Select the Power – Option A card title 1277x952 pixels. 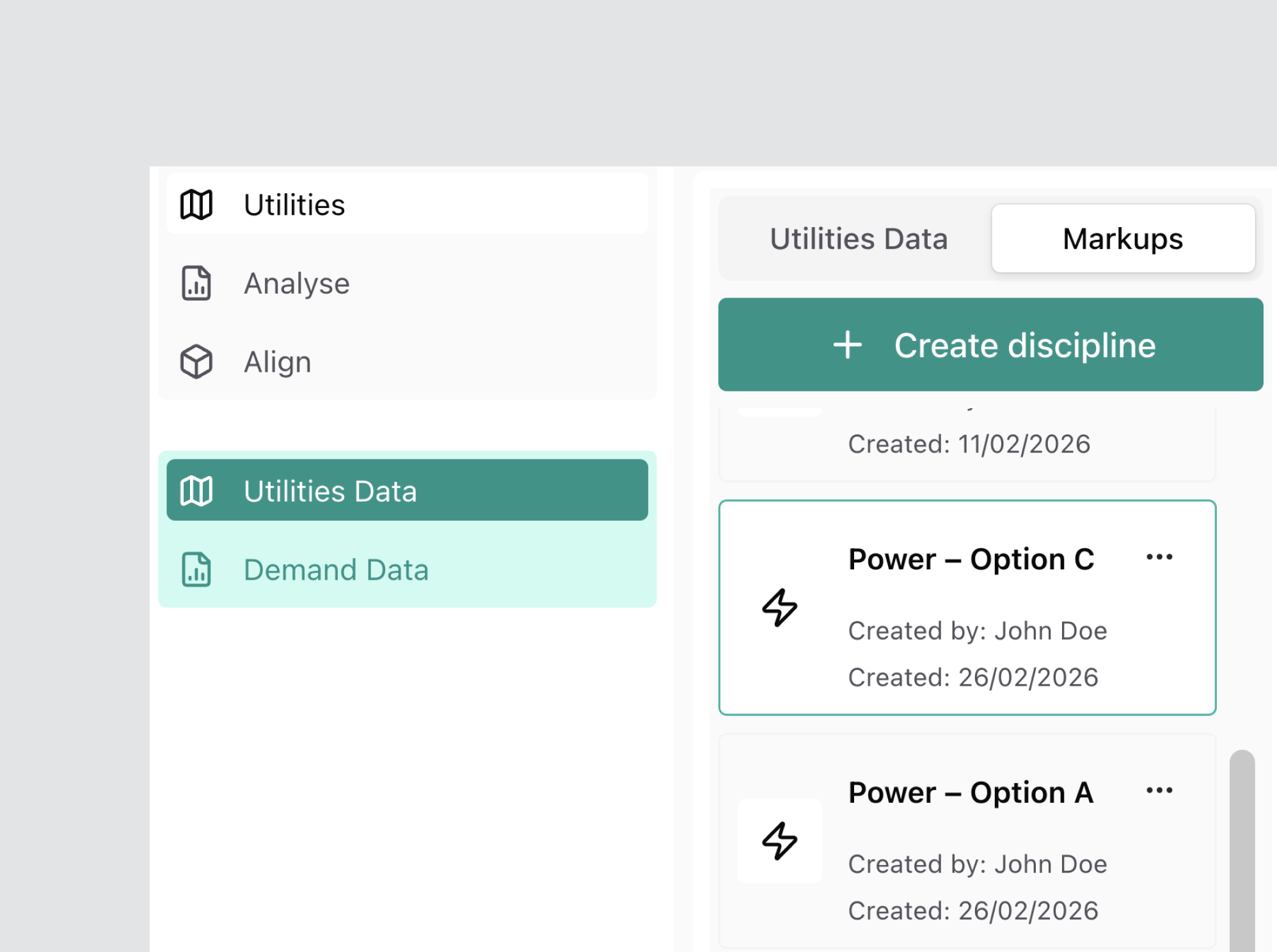[971, 793]
